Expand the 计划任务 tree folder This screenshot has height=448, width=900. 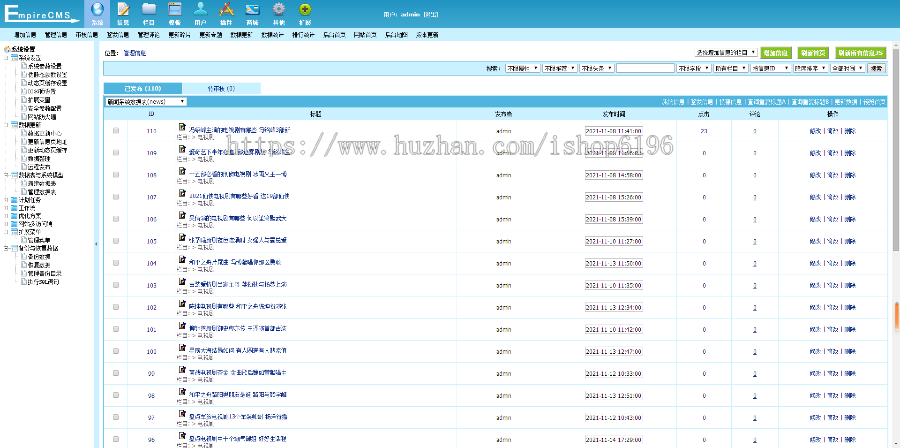point(6,200)
